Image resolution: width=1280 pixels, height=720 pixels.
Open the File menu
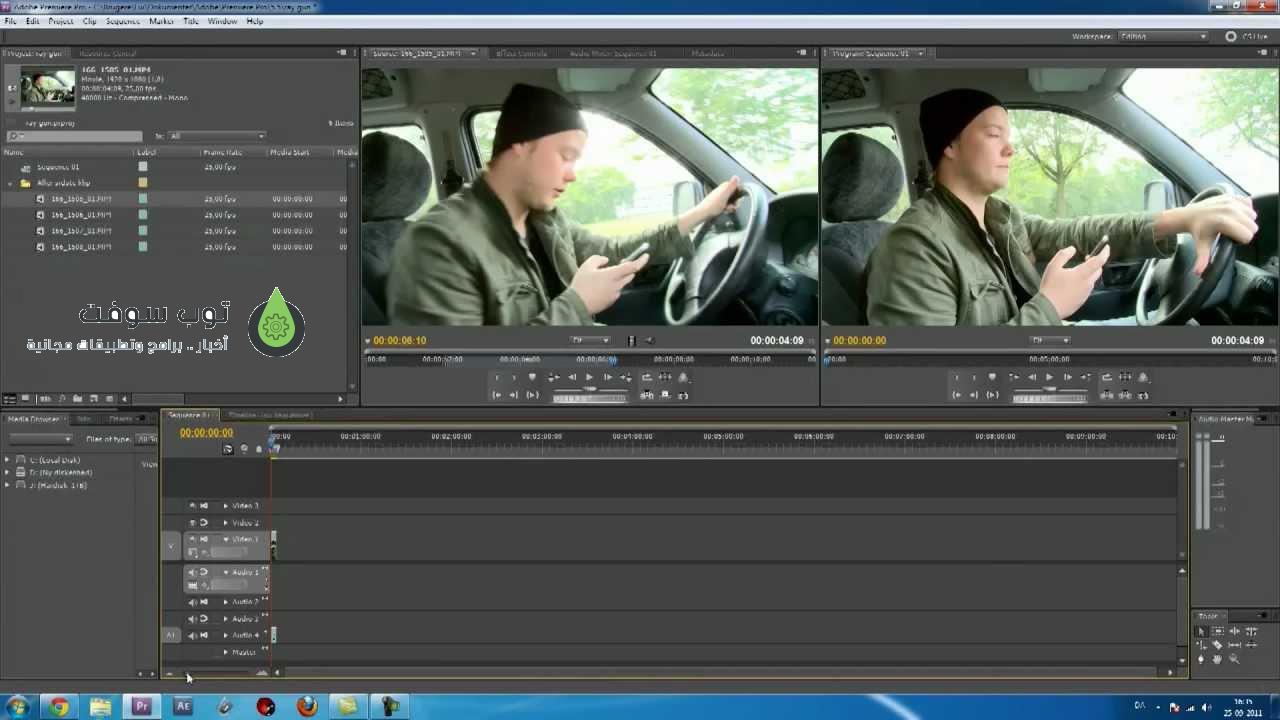click(x=10, y=21)
